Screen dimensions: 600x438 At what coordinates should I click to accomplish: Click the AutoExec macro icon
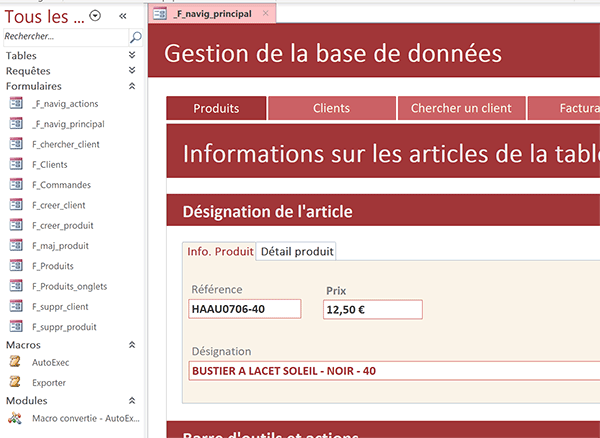tap(15, 361)
